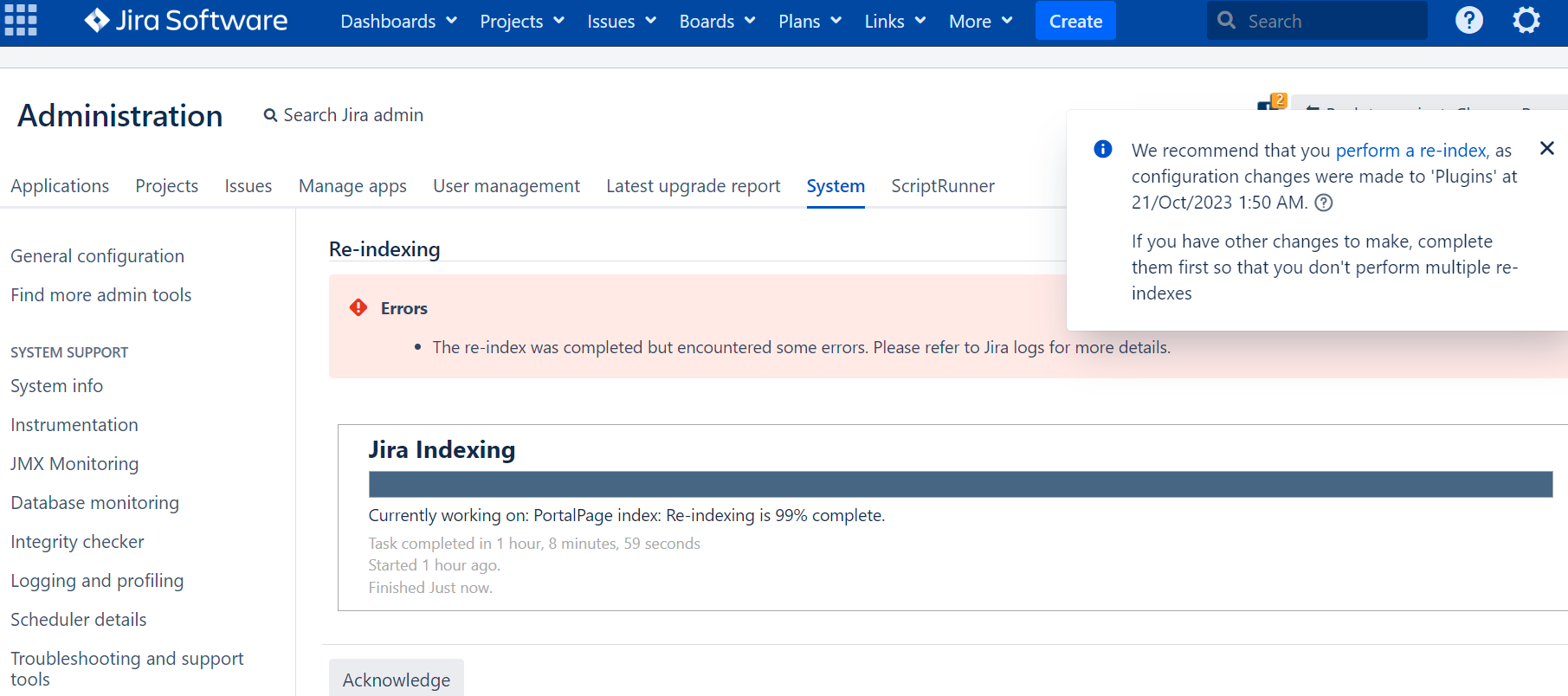Open Instrumentation in sidebar
Image resolution: width=1568 pixels, height=696 pixels.
coord(74,425)
